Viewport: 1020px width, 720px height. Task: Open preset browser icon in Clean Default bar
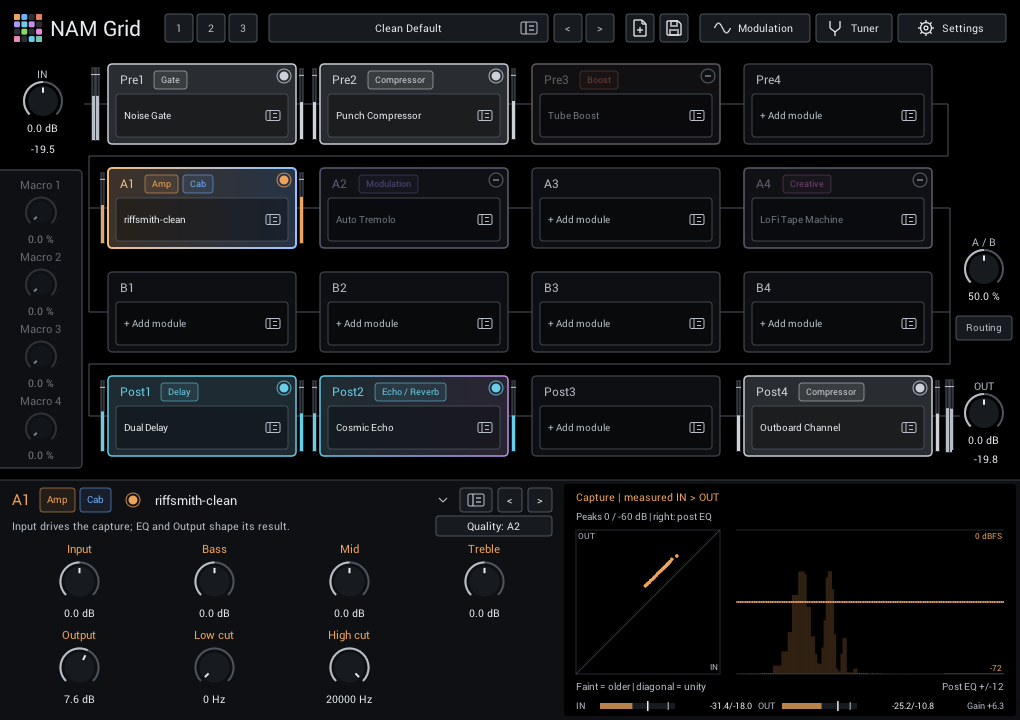pyautogui.click(x=529, y=28)
